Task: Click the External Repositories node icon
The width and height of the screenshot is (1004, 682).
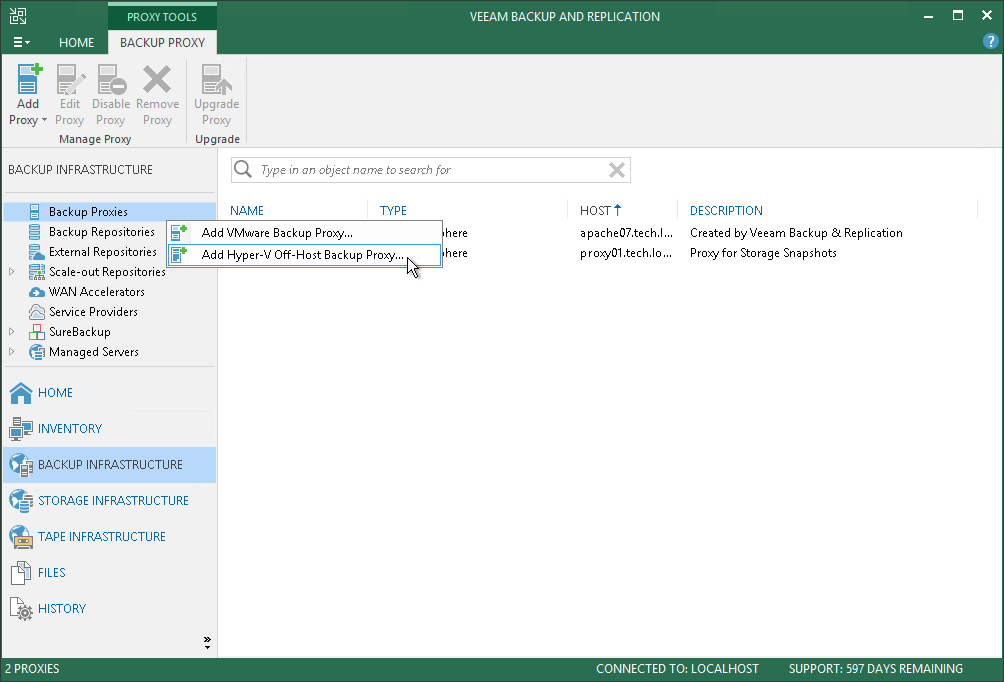Action: [36, 252]
